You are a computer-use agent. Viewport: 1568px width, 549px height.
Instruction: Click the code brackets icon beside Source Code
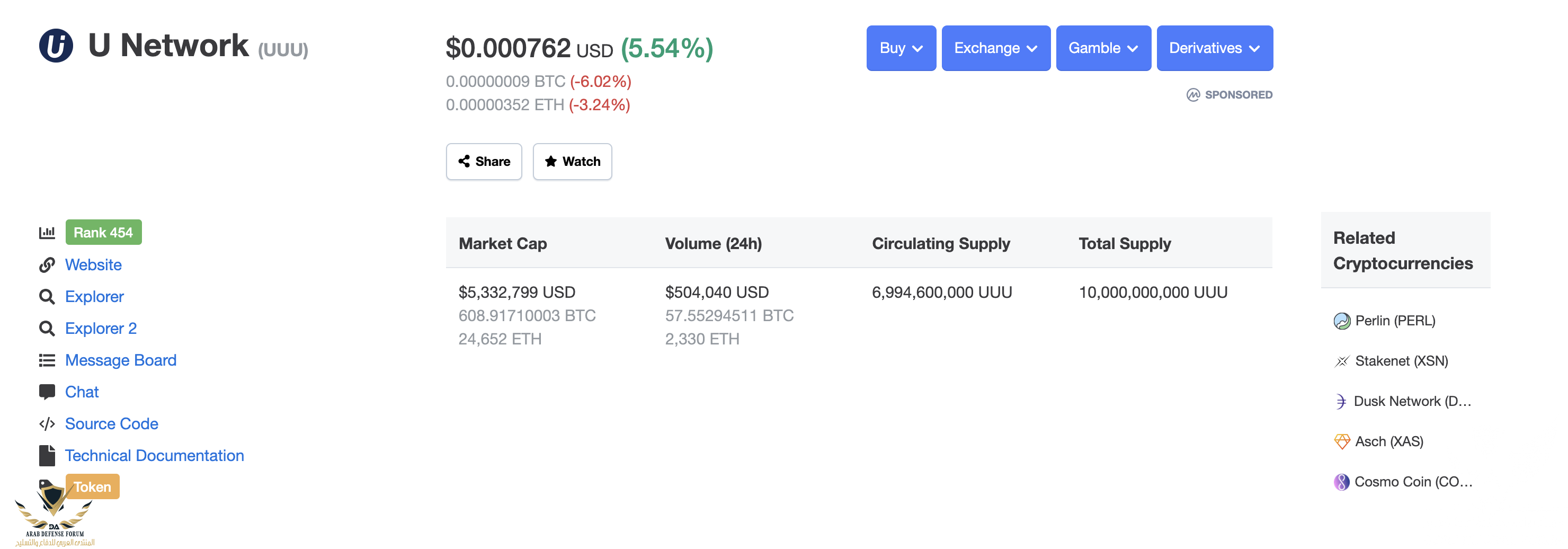point(47,423)
